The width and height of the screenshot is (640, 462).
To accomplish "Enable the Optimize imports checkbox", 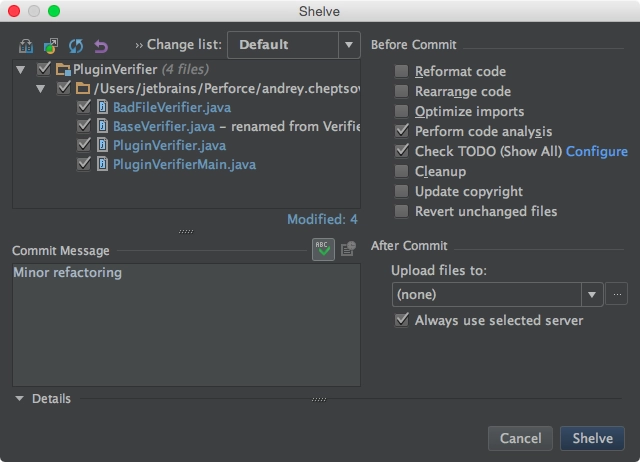I will click(x=402, y=111).
